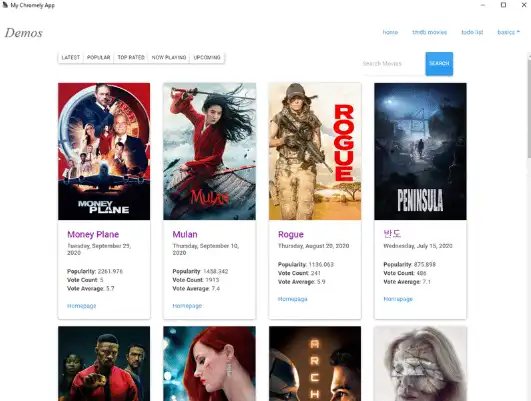This screenshot has height=401, width=531.
Task: Click the Korean title 반도 link
Action: (x=392, y=234)
